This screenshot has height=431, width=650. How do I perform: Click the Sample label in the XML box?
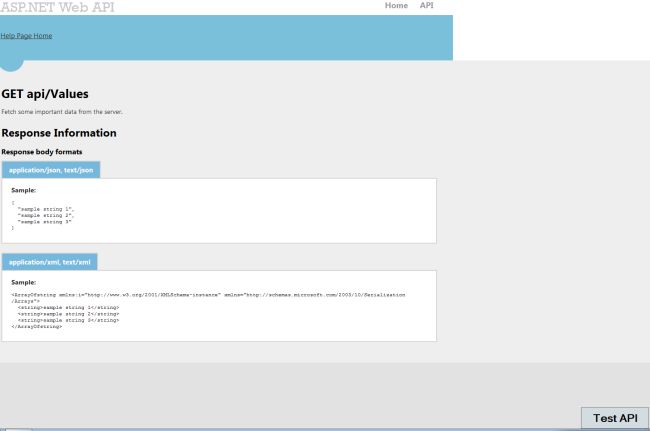[x=24, y=282]
